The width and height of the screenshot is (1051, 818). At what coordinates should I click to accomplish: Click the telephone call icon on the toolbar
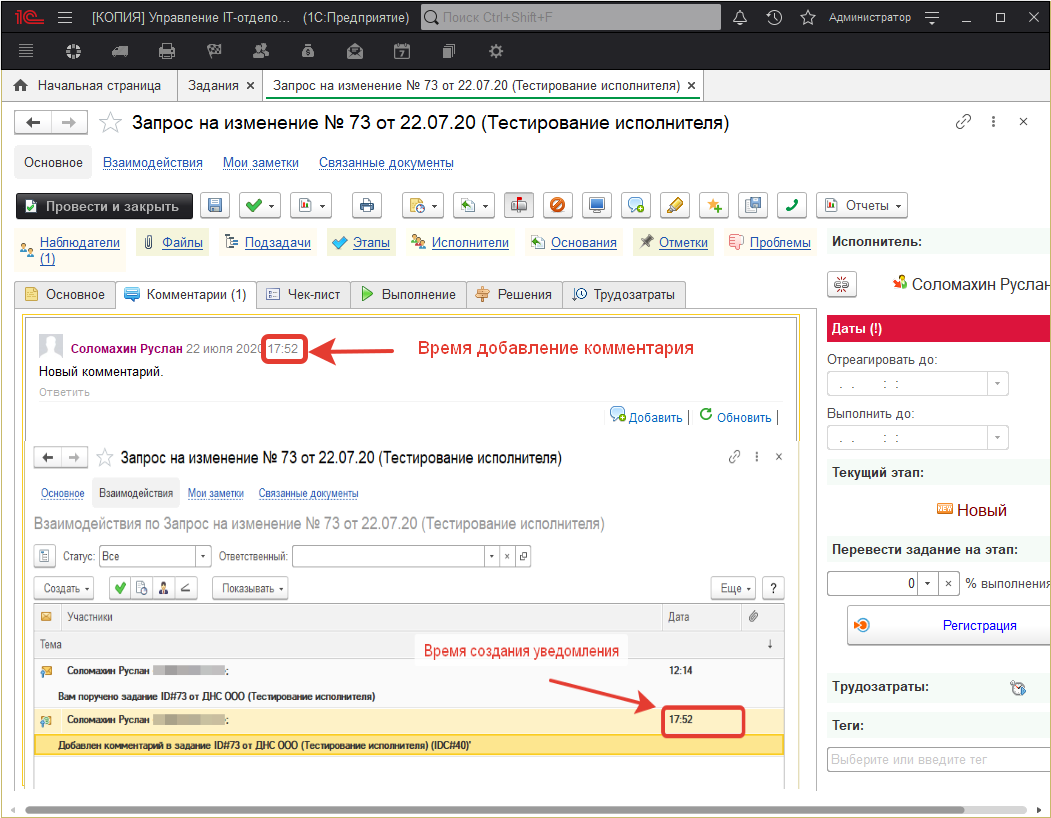[x=792, y=205]
